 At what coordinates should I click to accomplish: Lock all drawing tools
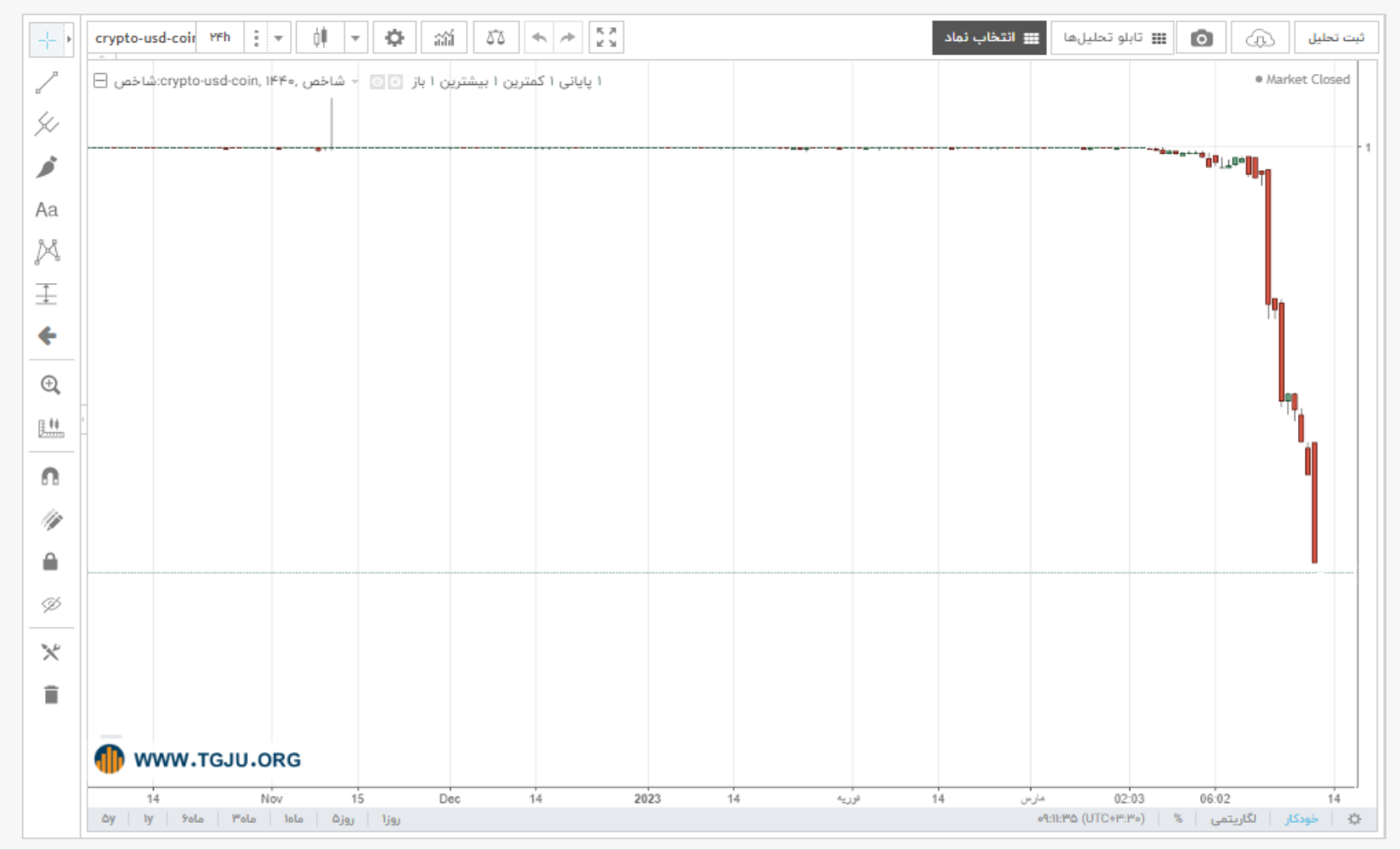(50, 562)
